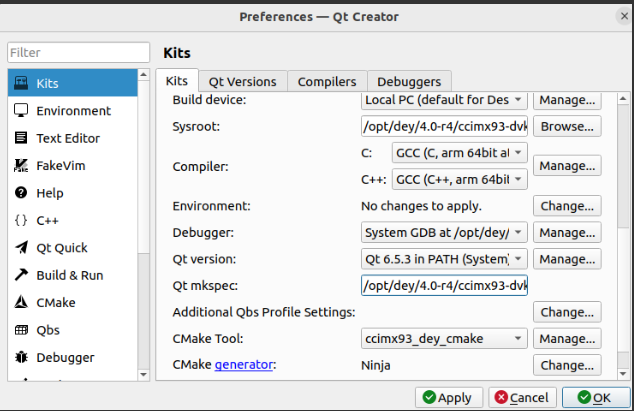The image size is (634, 411).
Task: Open the CMake Tool dropdown
Action: click(x=444, y=339)
